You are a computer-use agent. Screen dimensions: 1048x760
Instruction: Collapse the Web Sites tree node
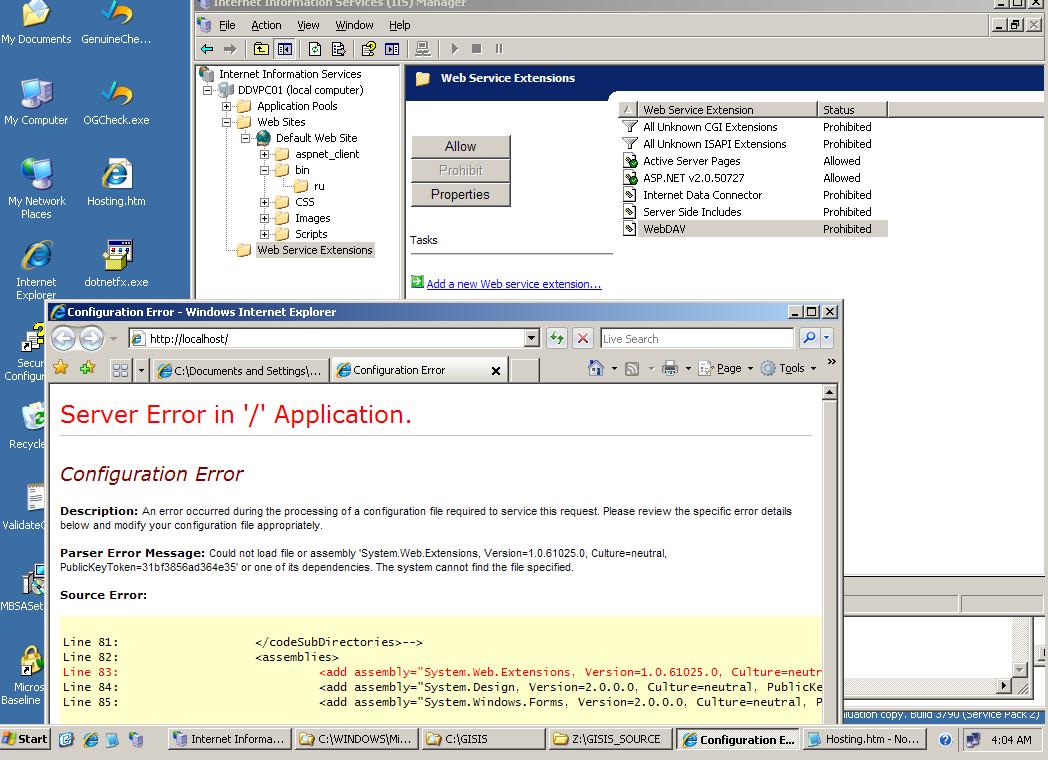pyautogui.click(x=227, y=122)
